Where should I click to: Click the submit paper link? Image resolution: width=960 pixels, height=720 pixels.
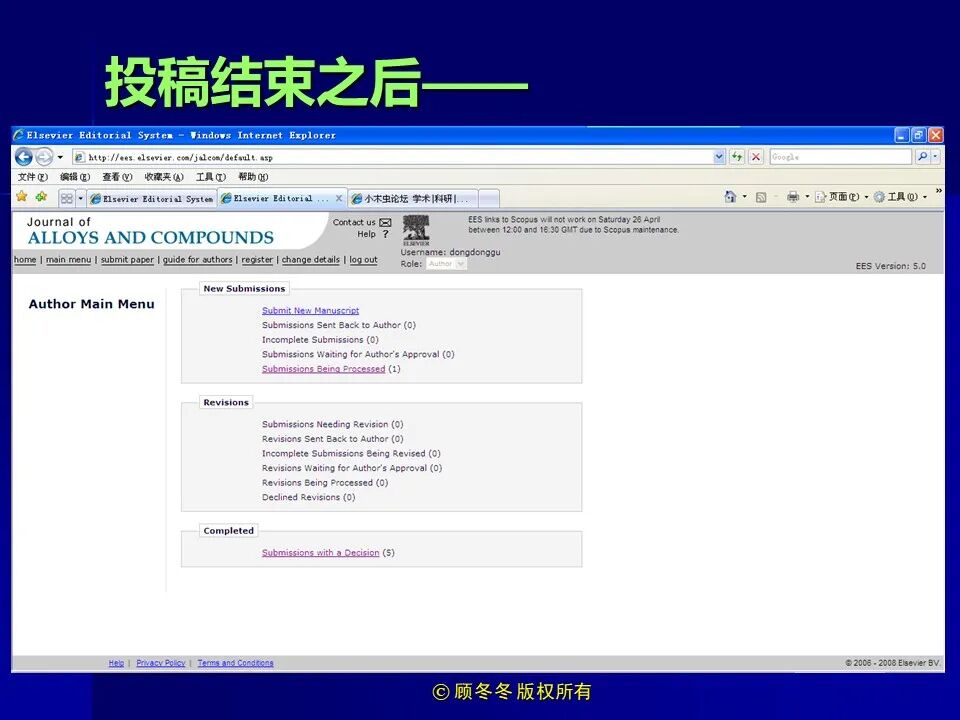(x=127, y=260)
